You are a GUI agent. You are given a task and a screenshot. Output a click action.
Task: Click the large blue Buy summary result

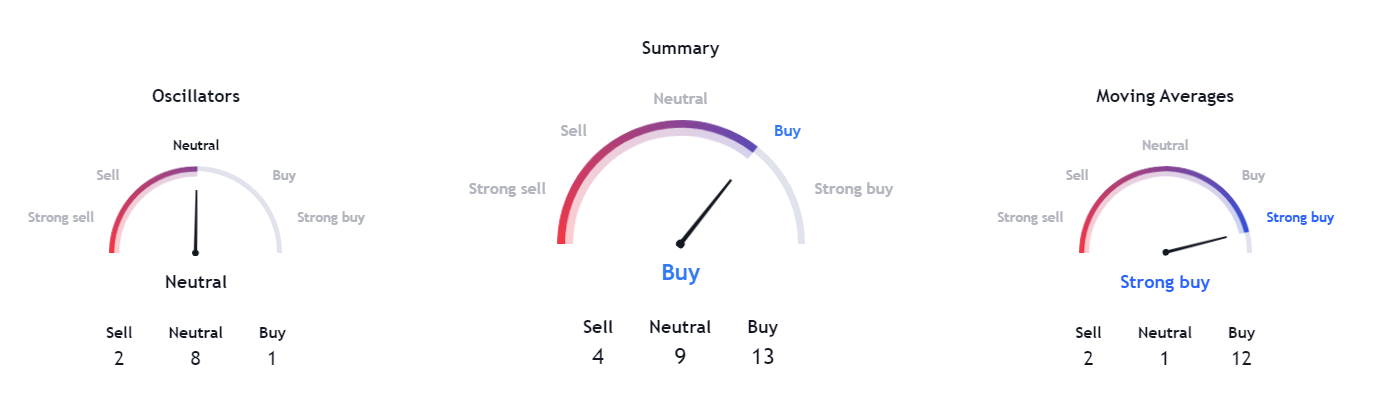click(681, 272)
